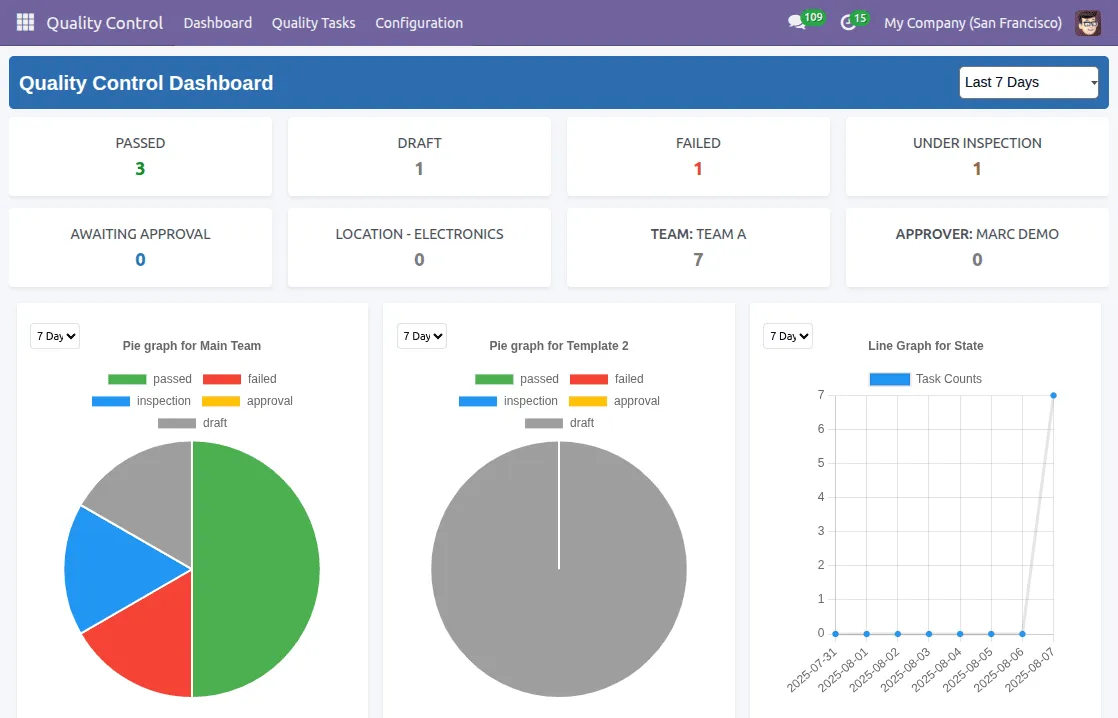Click the PASSED count card
1118x718 pixels.
[140, 156]
